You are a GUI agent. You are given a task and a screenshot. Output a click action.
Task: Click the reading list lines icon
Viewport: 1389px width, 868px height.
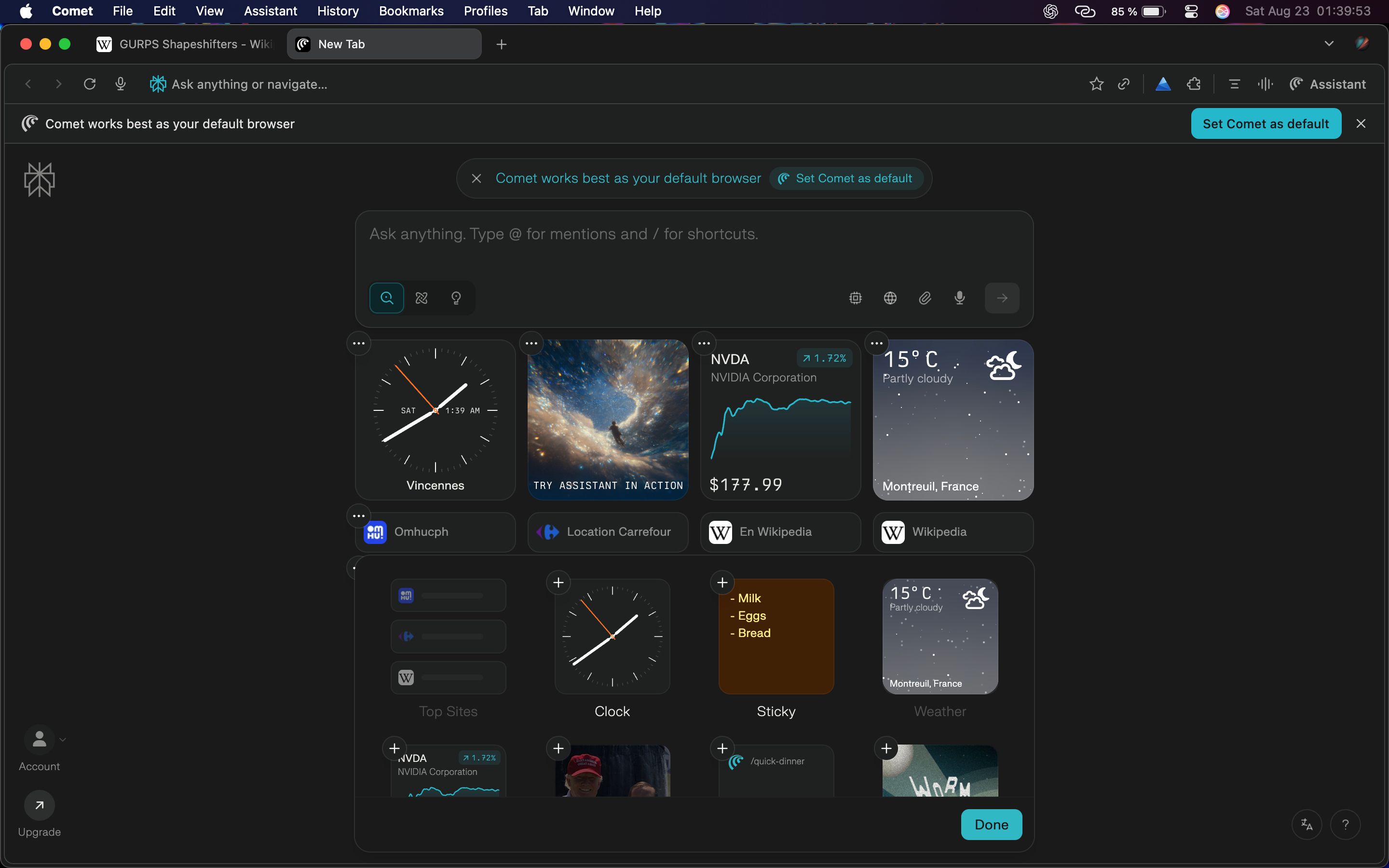1234,84
